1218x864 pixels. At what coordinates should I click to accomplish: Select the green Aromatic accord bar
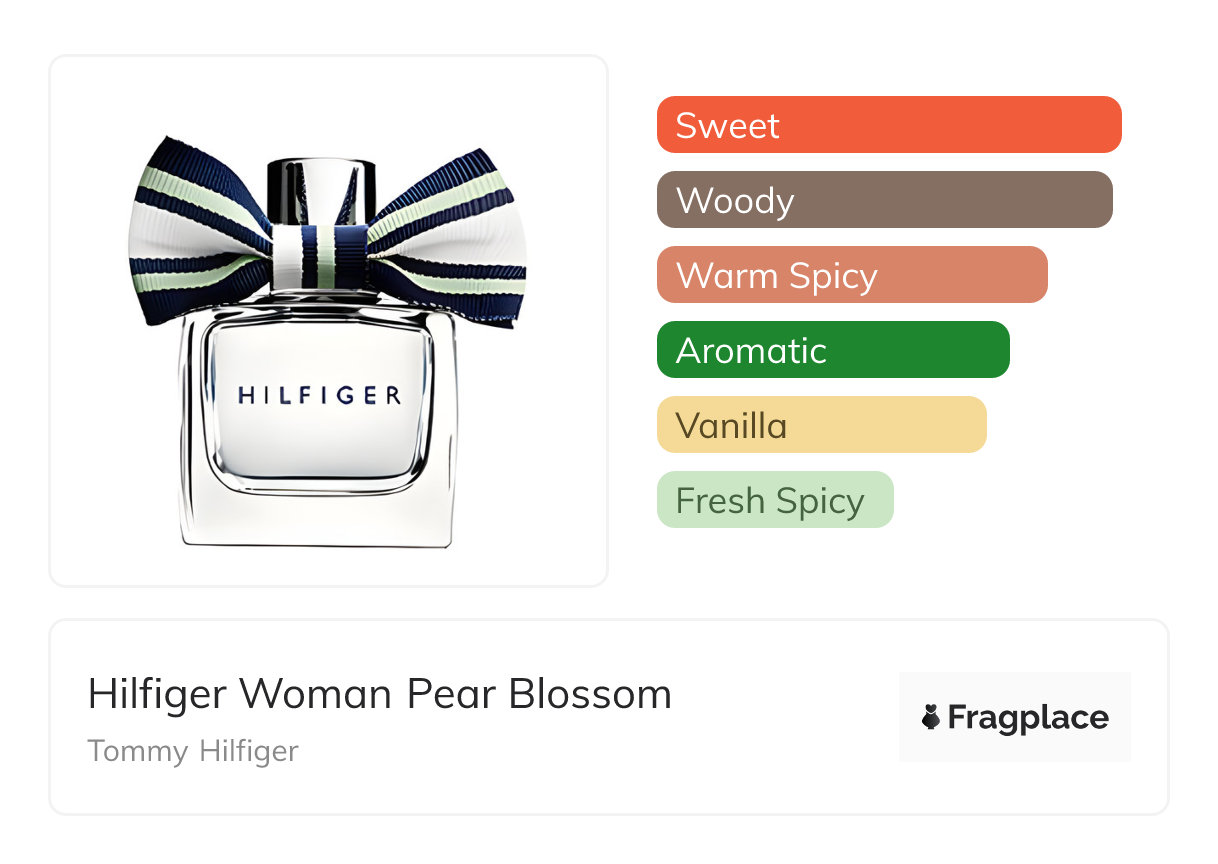[x=833, y=350]
